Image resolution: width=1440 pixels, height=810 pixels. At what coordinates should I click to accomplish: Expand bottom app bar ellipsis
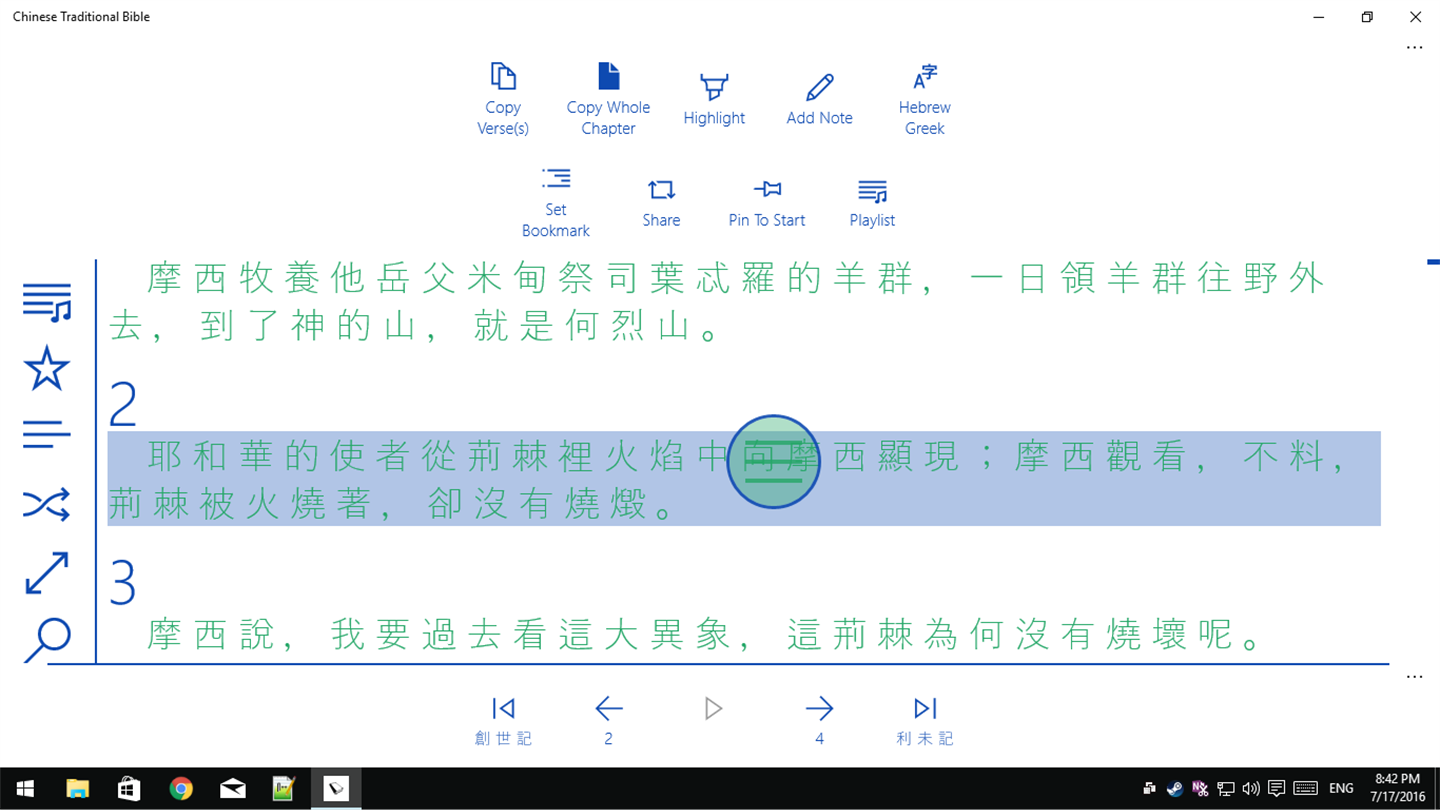tap(1414, 676)
